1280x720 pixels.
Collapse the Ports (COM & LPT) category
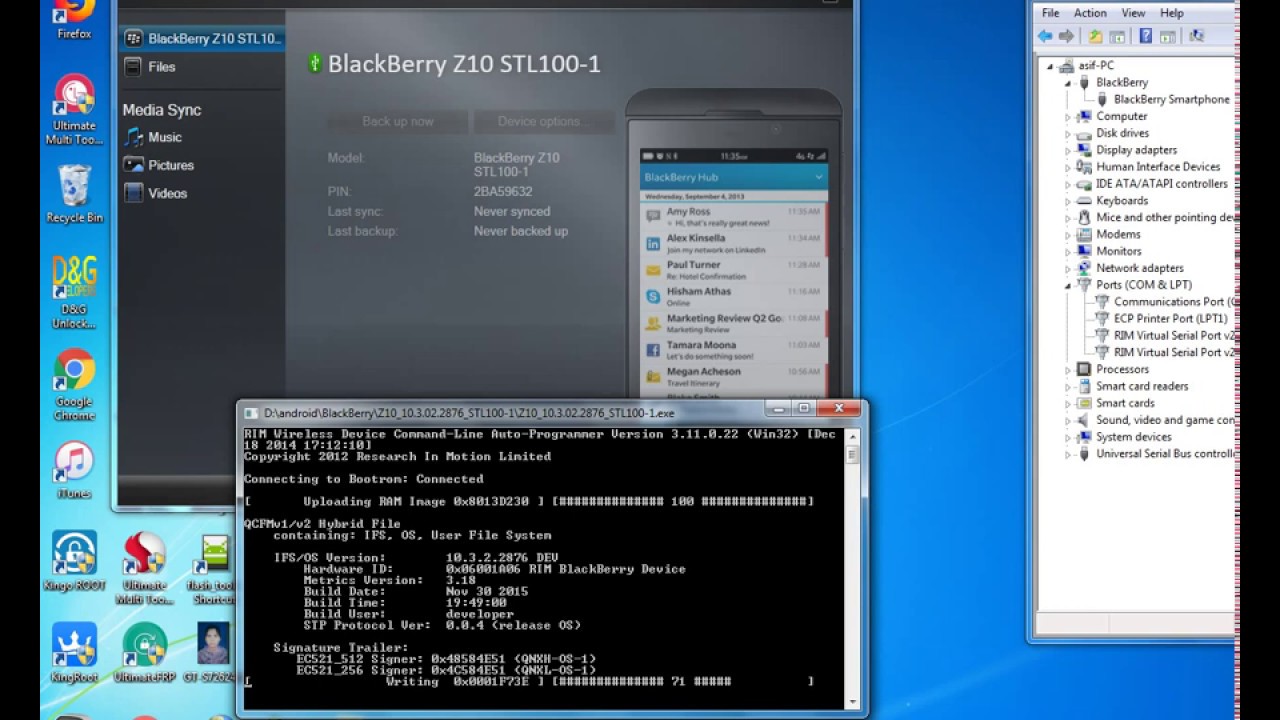pyautogui.click(x=1068, y=285)
